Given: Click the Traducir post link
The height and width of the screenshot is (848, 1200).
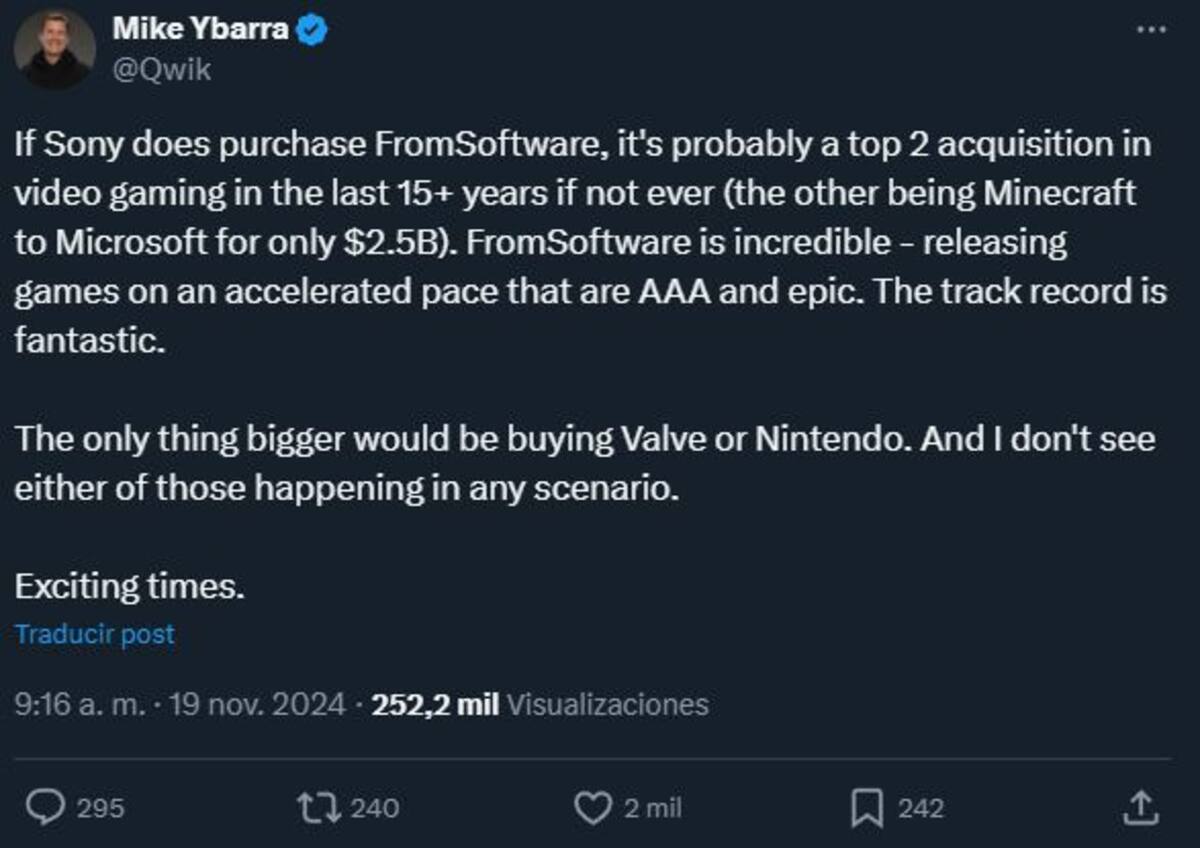Looking at the screenshot, I should click(x=95, y=634).
